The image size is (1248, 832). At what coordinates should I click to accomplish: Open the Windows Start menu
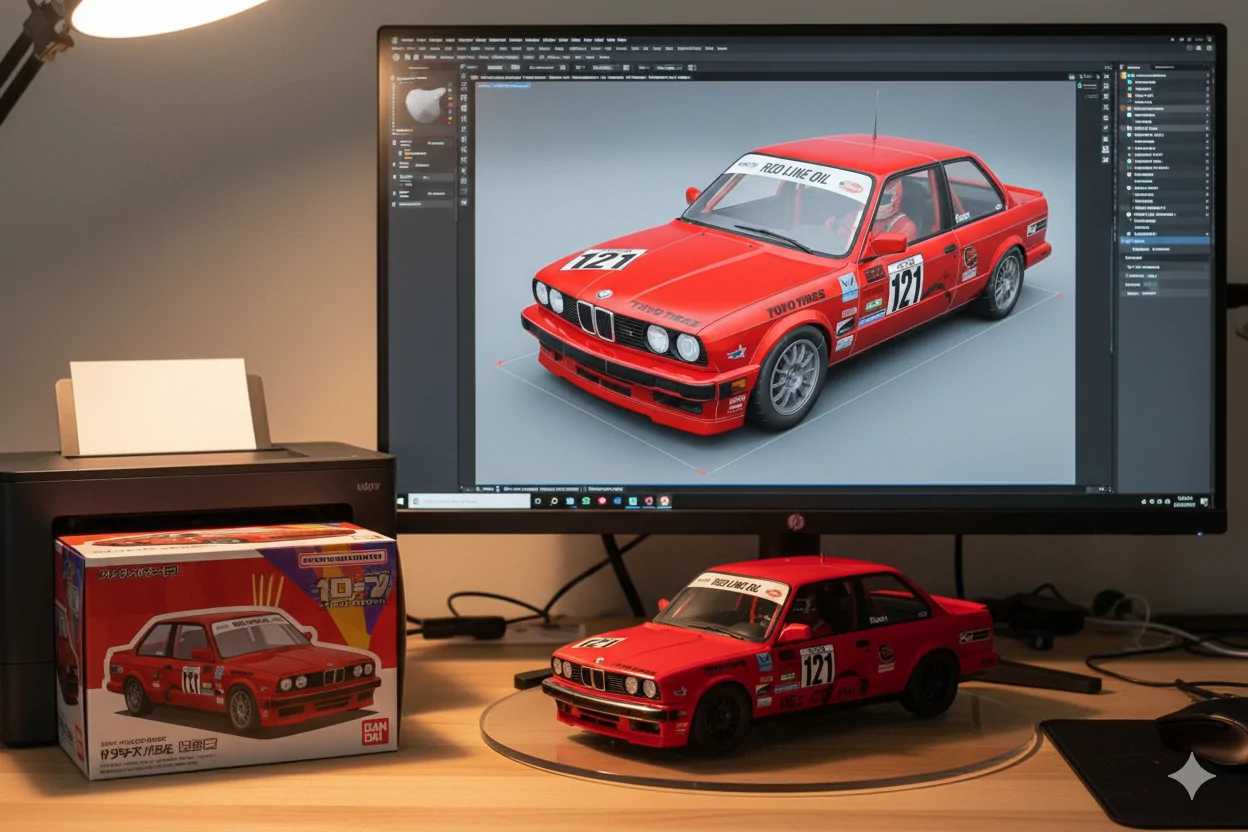400,501
